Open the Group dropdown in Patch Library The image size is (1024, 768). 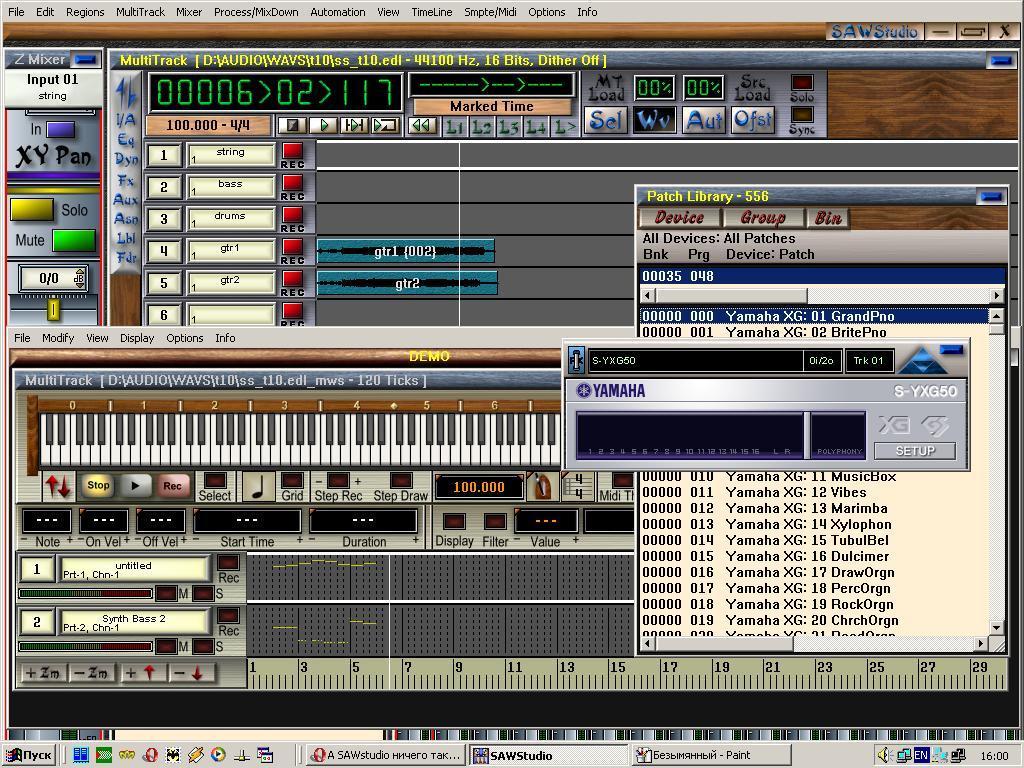(762, 217)
